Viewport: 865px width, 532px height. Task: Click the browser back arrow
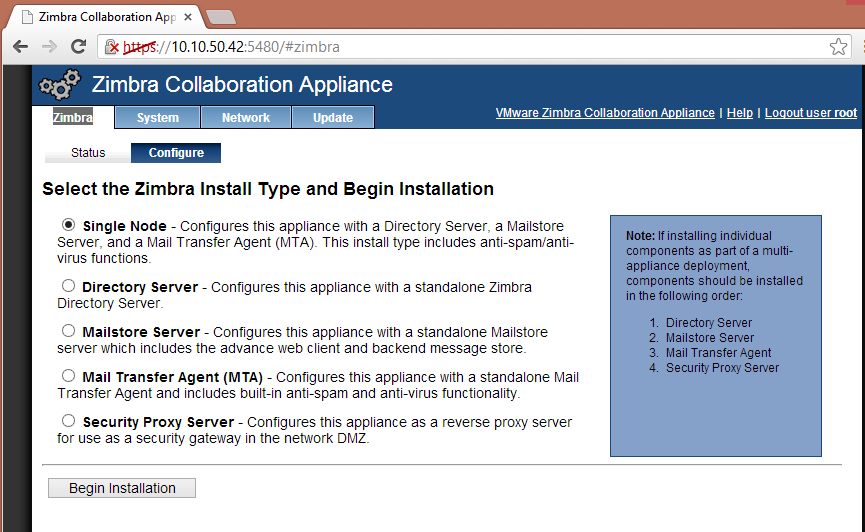tap(20, 47)
